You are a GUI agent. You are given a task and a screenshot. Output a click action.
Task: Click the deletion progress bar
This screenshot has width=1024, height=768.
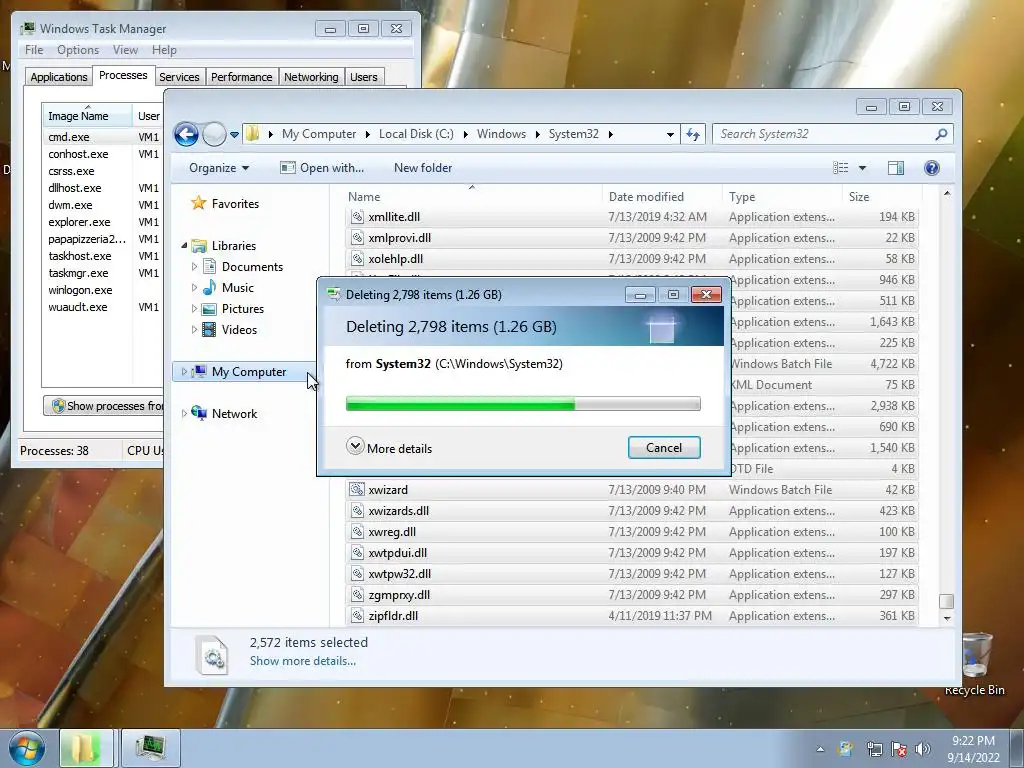pos(523,404)
